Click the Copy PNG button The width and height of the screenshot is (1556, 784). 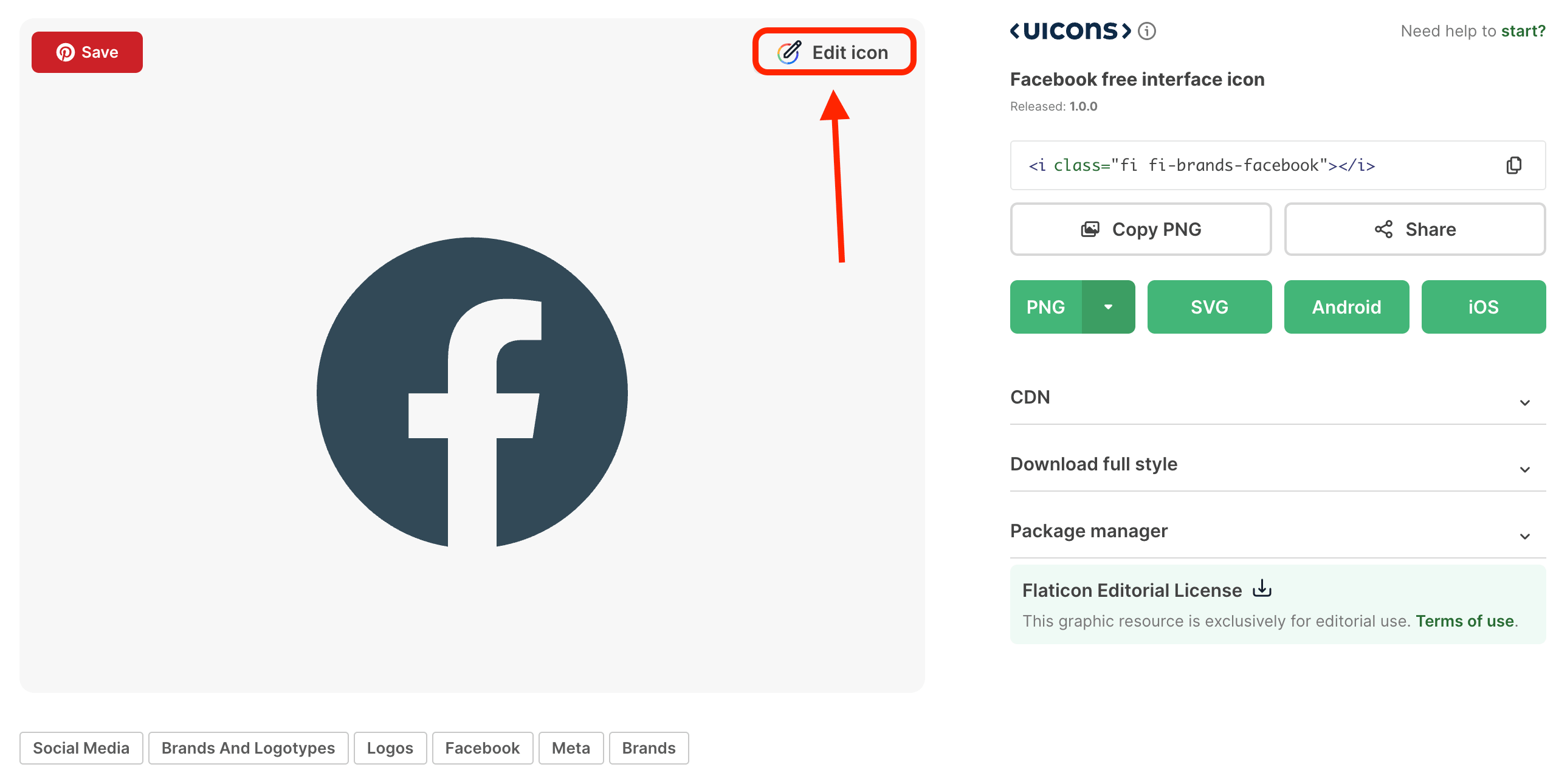[1141, 229]
